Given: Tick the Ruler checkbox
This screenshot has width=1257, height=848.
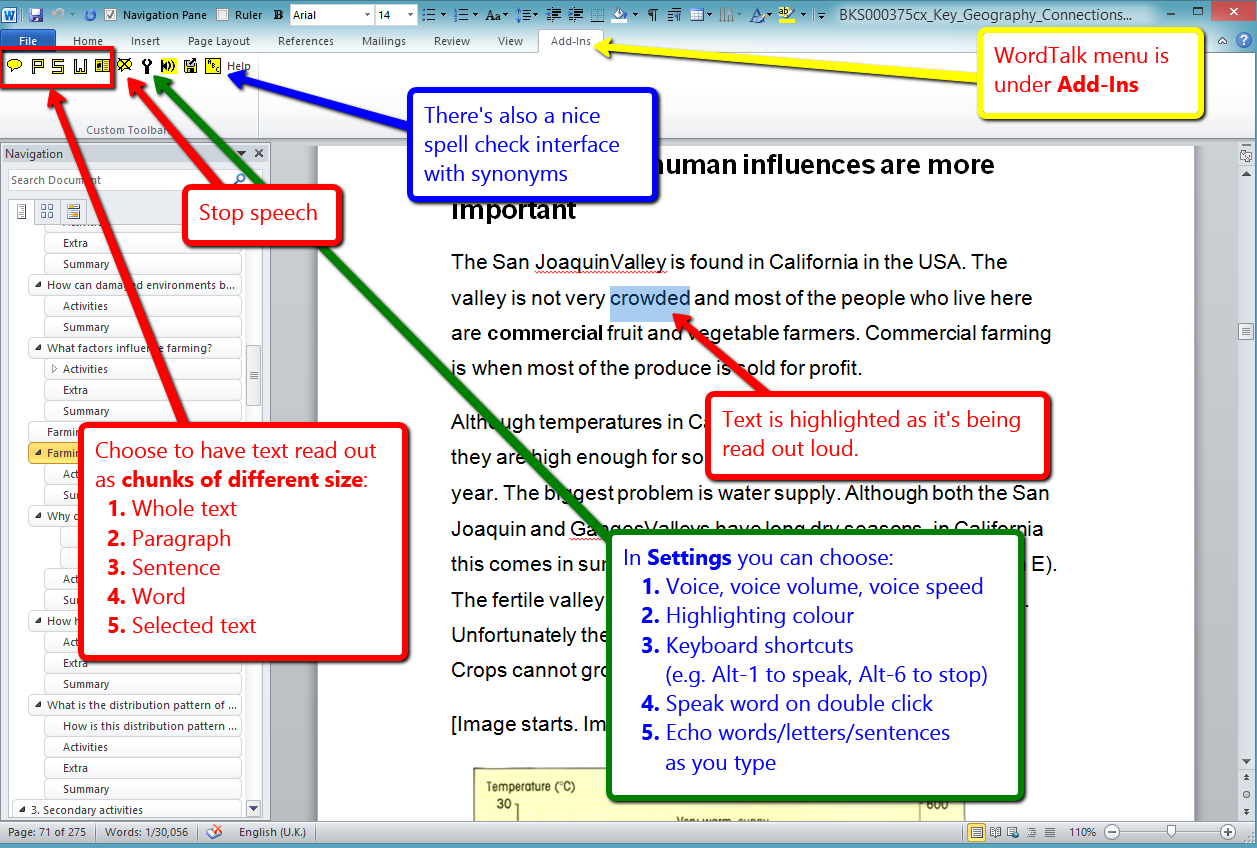Looking at the screenshot, I should (222, 15).
